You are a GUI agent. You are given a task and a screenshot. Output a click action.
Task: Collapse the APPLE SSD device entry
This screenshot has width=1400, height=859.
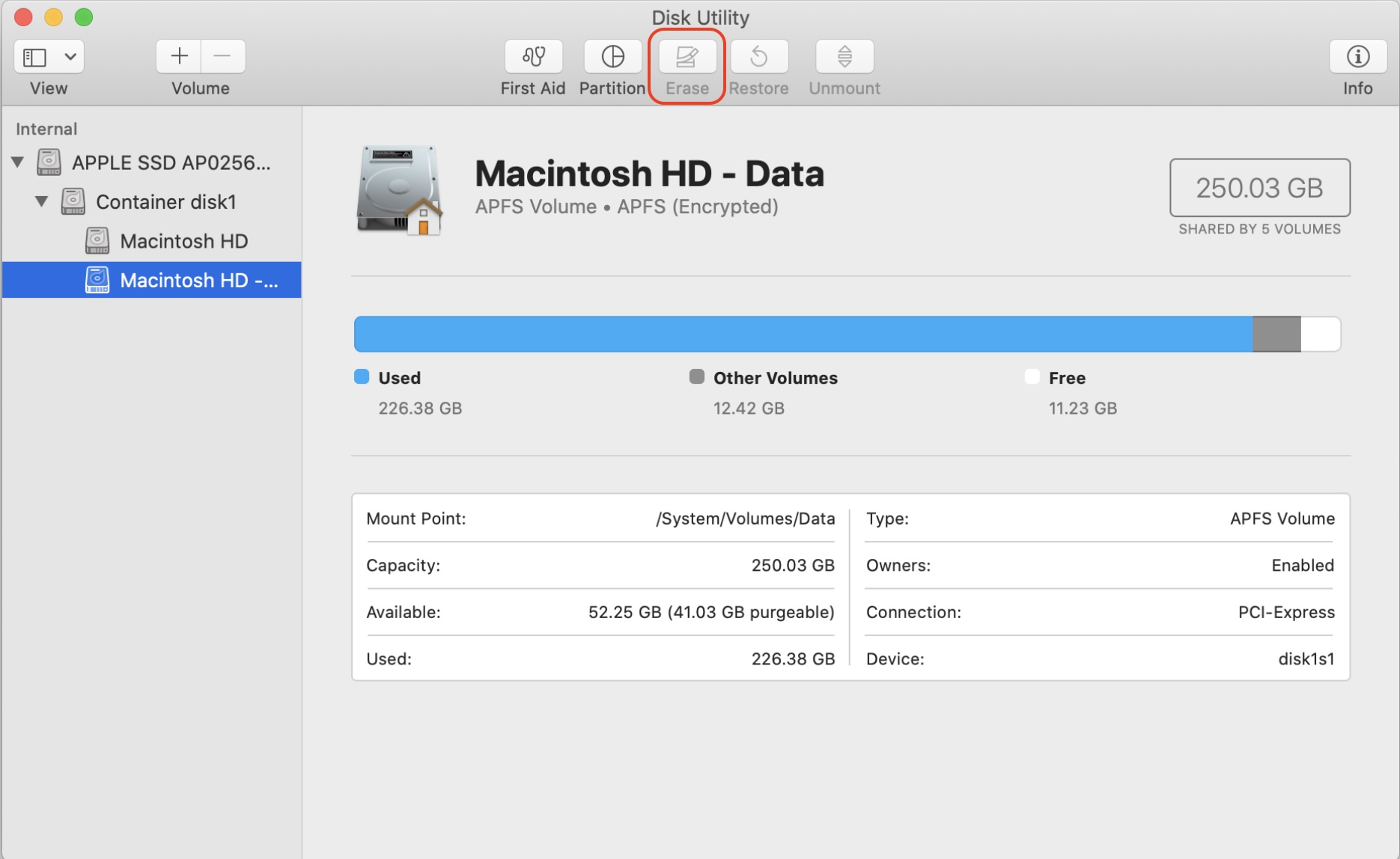coord(17,162)
